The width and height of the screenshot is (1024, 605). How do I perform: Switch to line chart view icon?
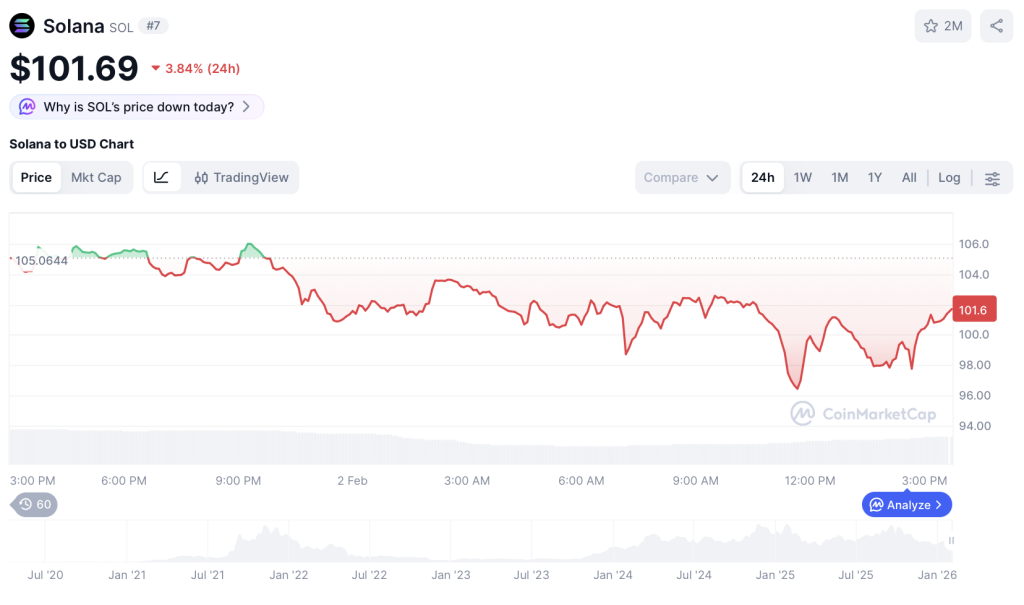click(x=161, y=177)
